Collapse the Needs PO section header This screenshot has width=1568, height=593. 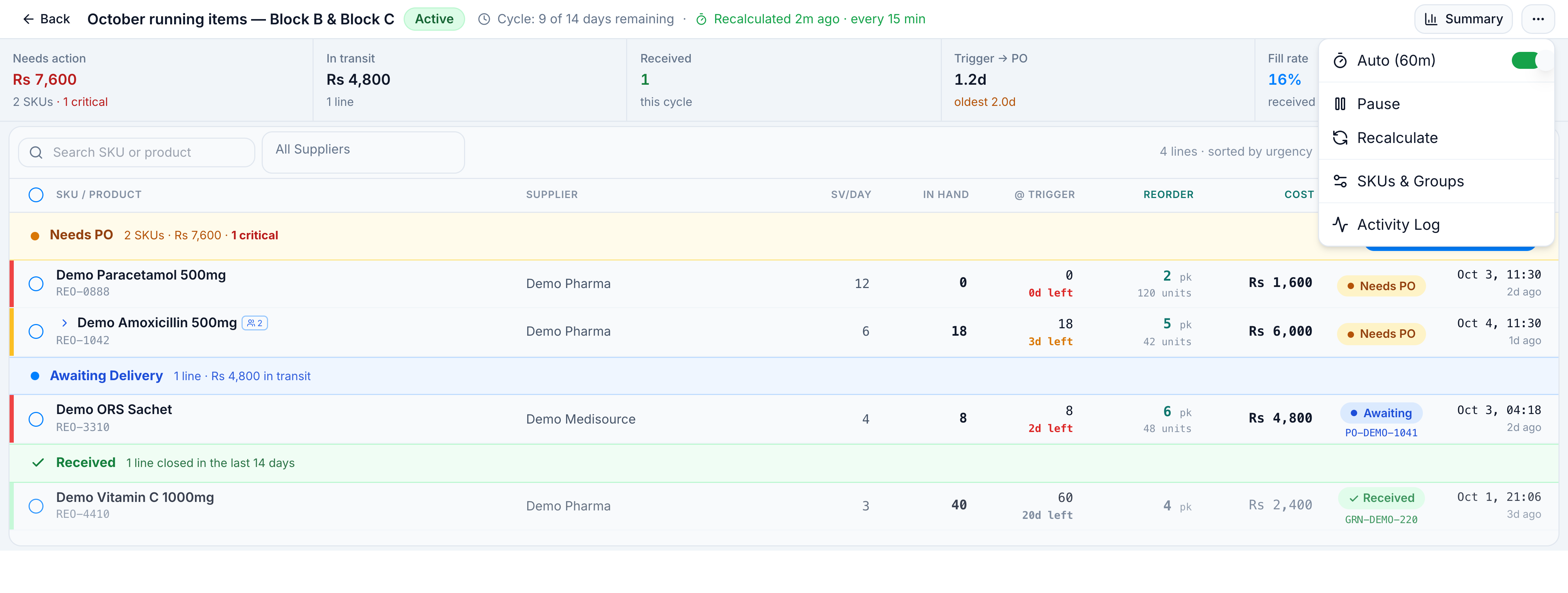(783, 235)
